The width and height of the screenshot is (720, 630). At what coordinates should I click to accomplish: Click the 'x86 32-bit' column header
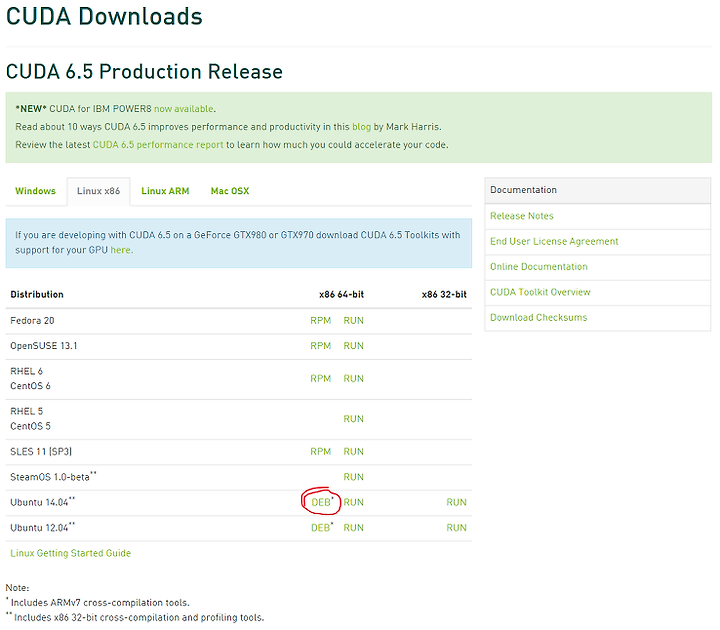[x=444, y=294]
